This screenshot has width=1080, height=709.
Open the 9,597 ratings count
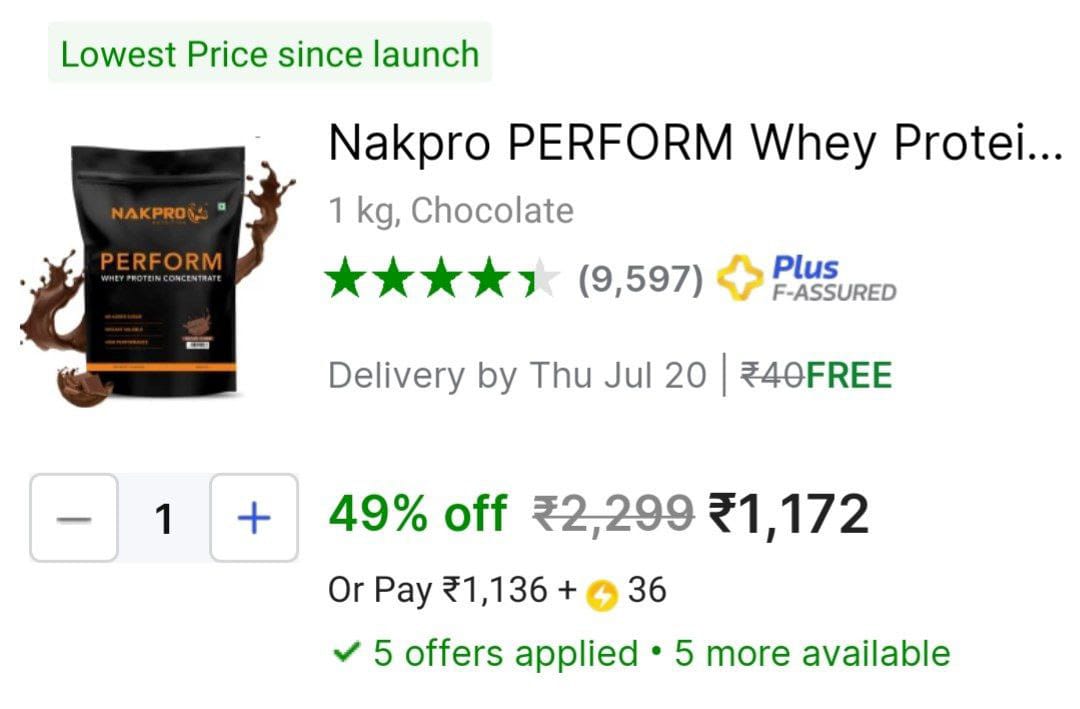(641, 279)
